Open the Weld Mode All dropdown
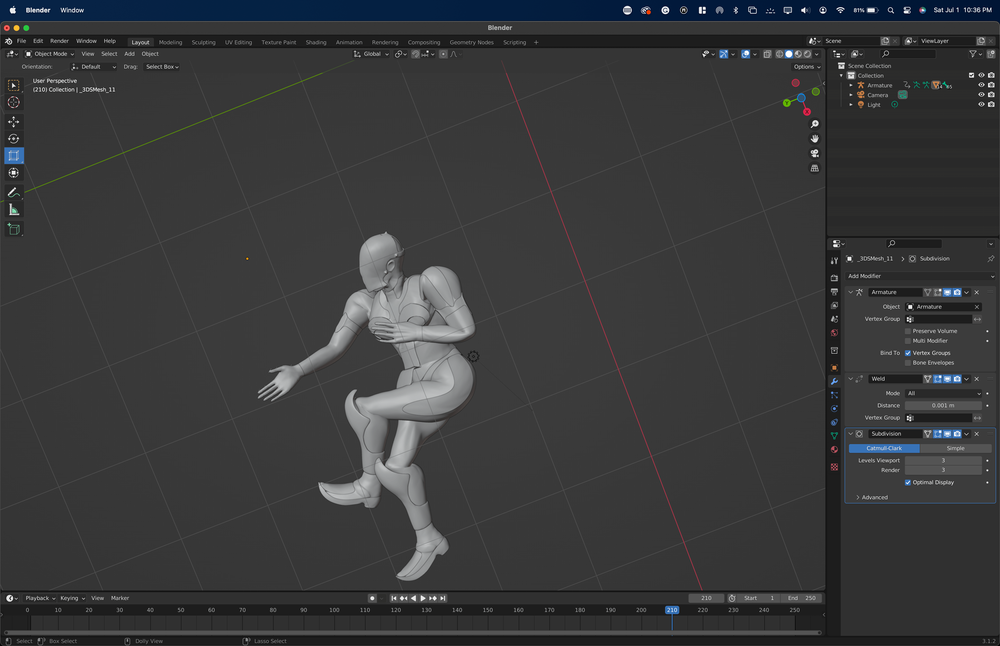The height and width of the screenshot is (646, 1000). pos(944,393)
